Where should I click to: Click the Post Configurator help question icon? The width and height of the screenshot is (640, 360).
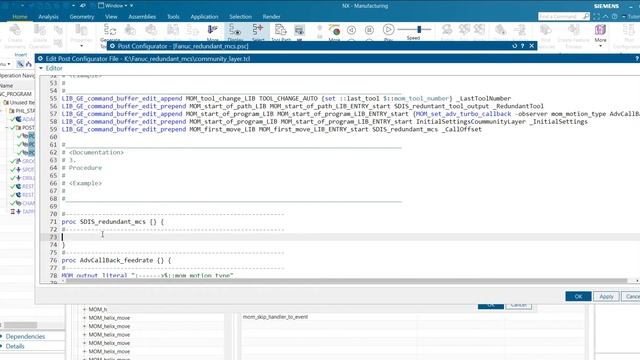point(522,46)
